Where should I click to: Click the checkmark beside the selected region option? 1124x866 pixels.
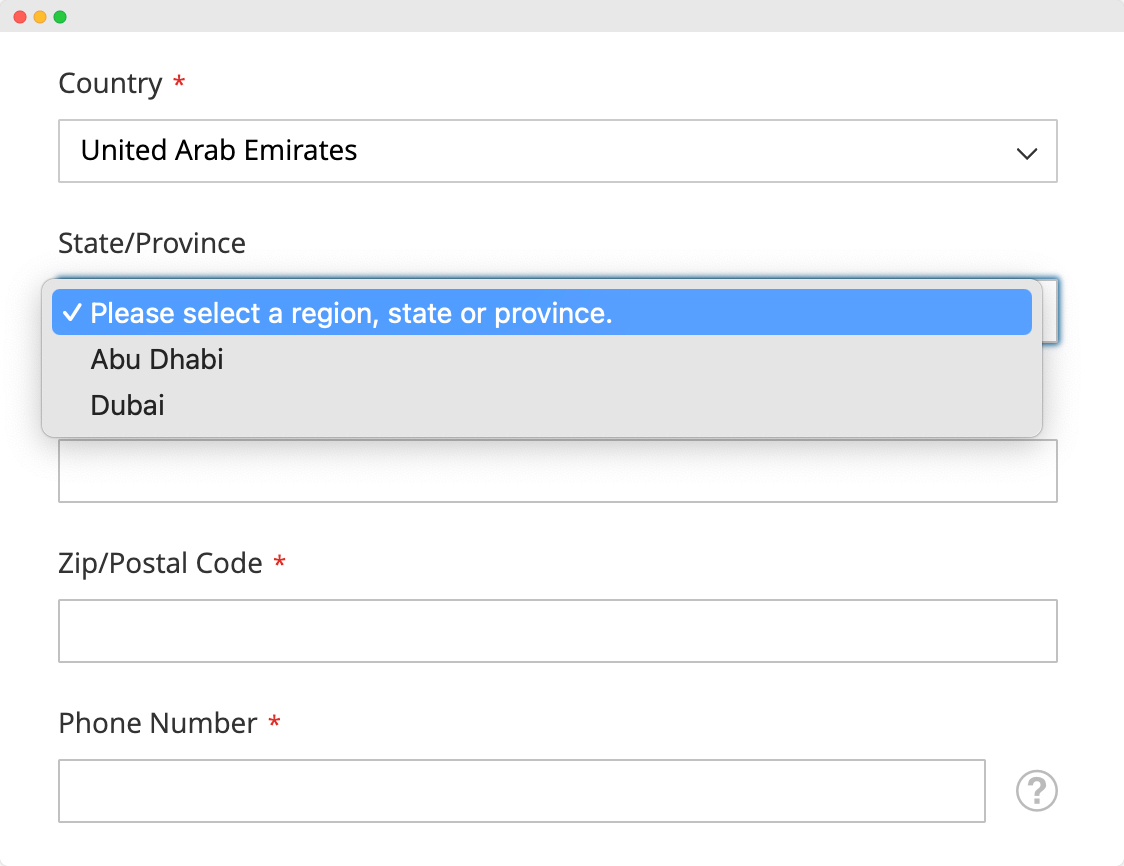pyautogui.click(x=72, y=313)
